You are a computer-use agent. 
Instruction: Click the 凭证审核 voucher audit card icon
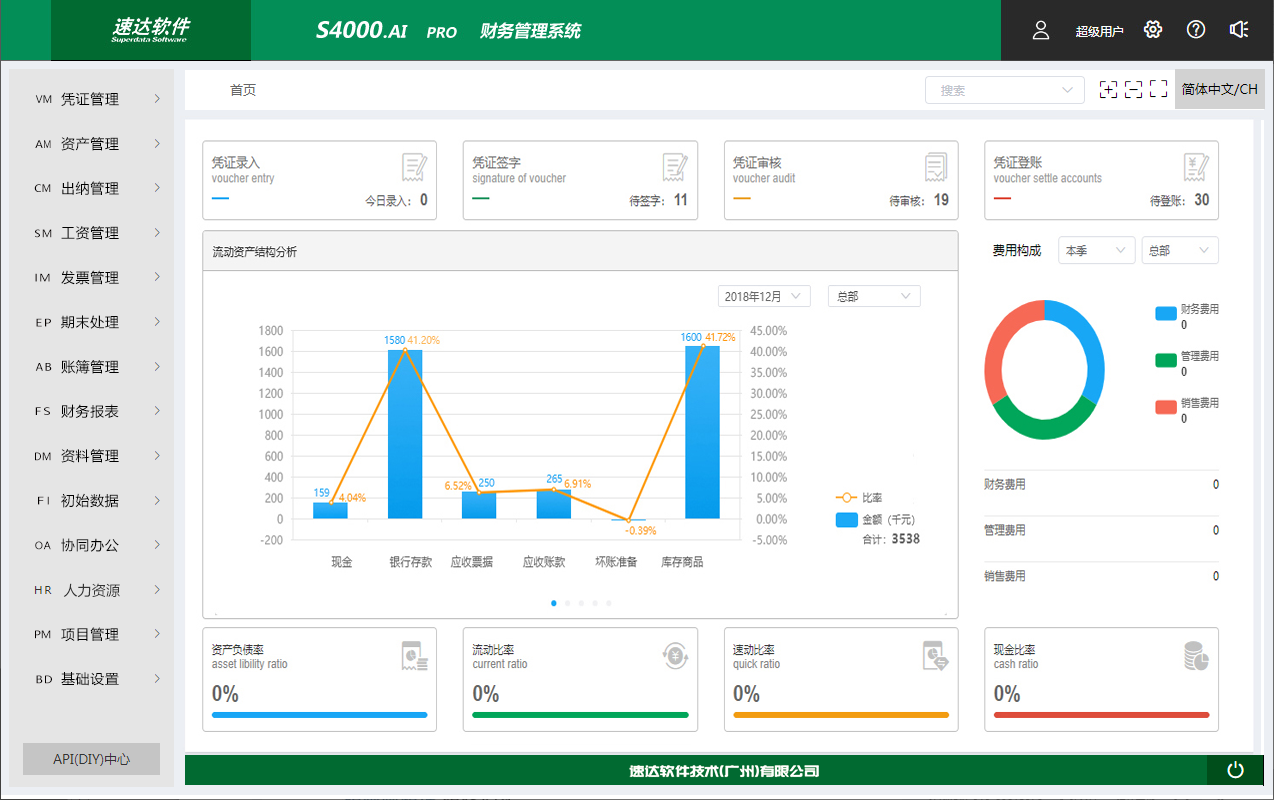pyautogui.click(x=936, y=167)
